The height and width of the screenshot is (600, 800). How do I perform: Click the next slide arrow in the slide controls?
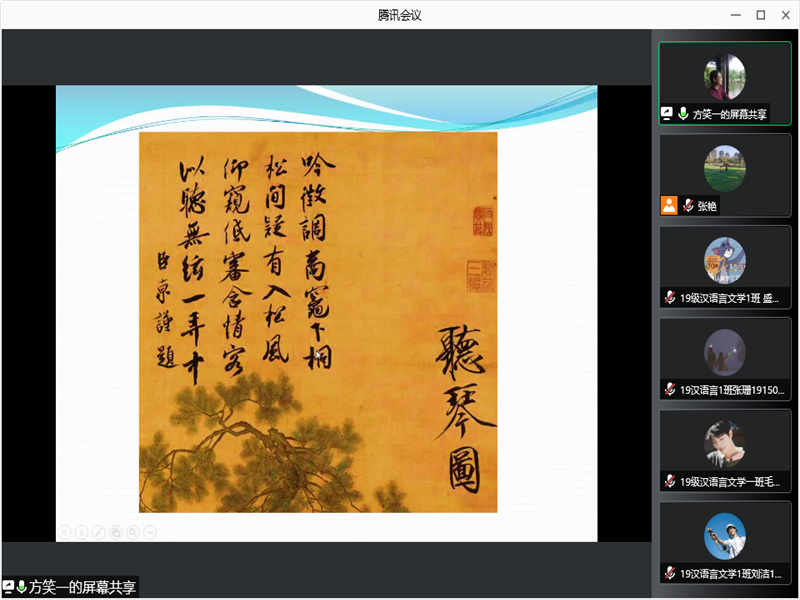(x=82, y=533)
